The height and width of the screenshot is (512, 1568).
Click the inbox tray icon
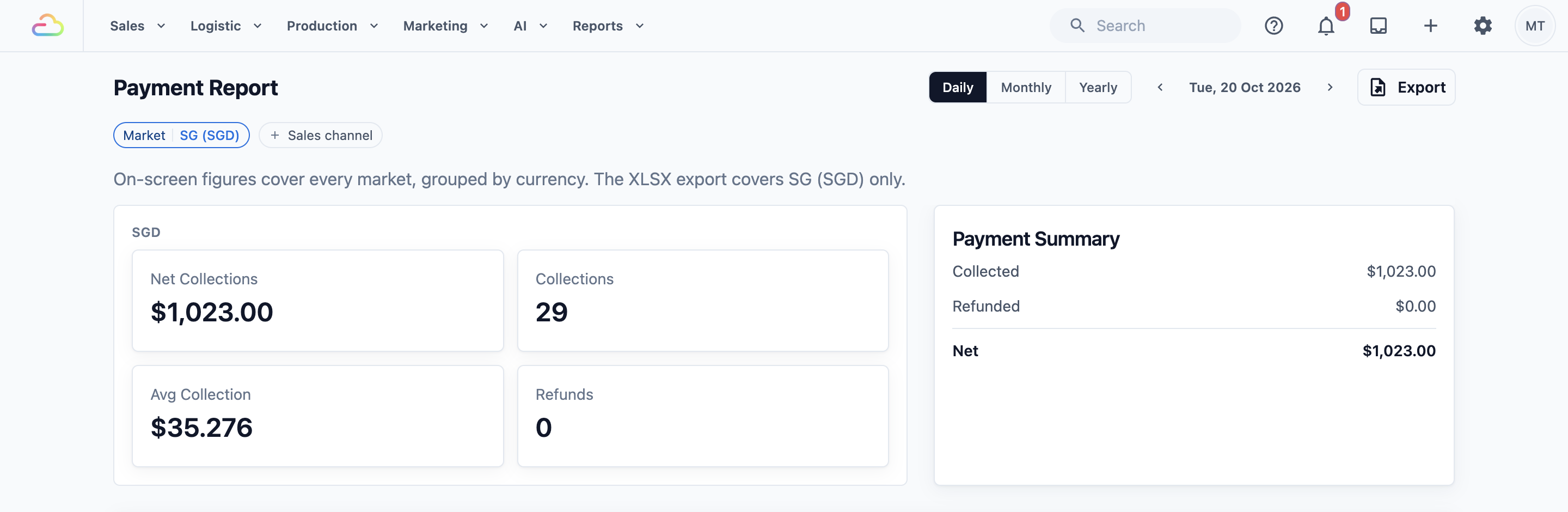[x=1378, y=26]
